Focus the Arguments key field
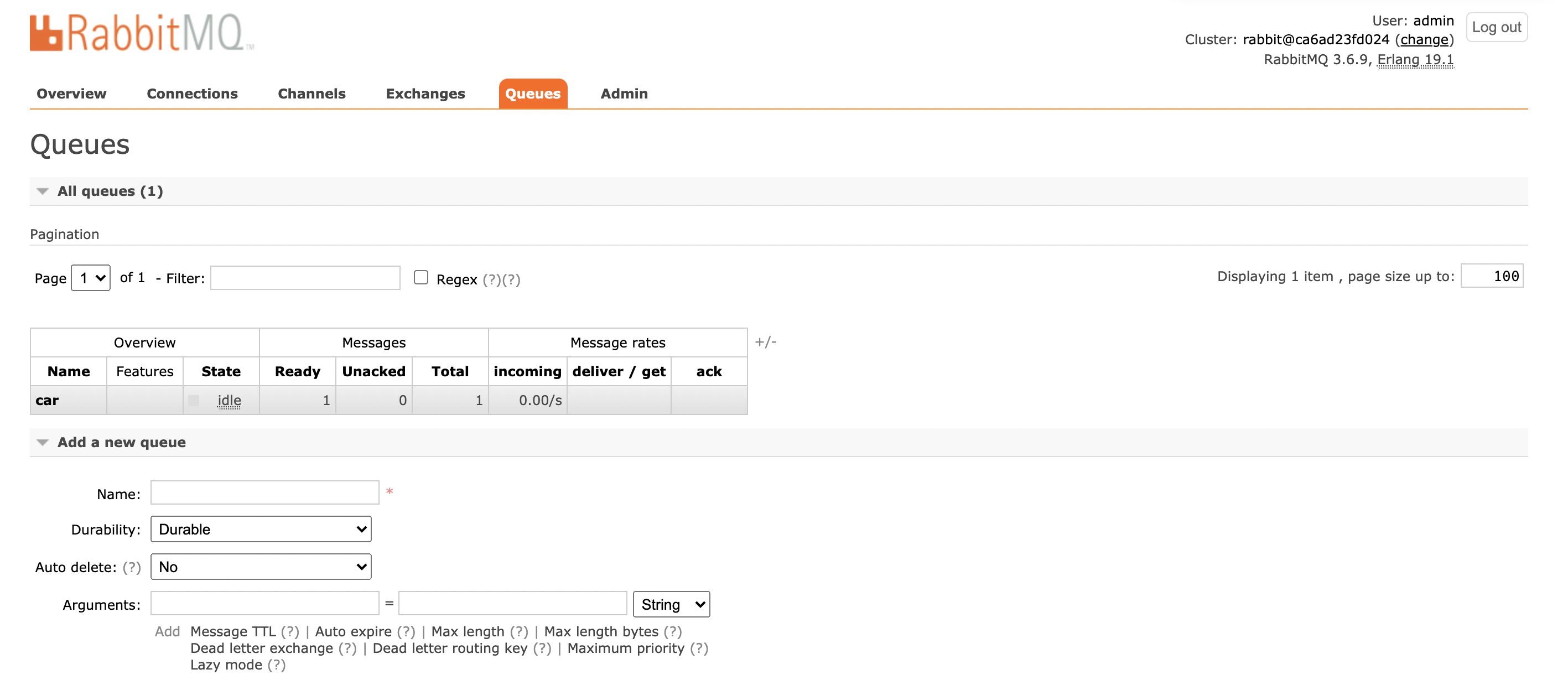 click(265, 604)
